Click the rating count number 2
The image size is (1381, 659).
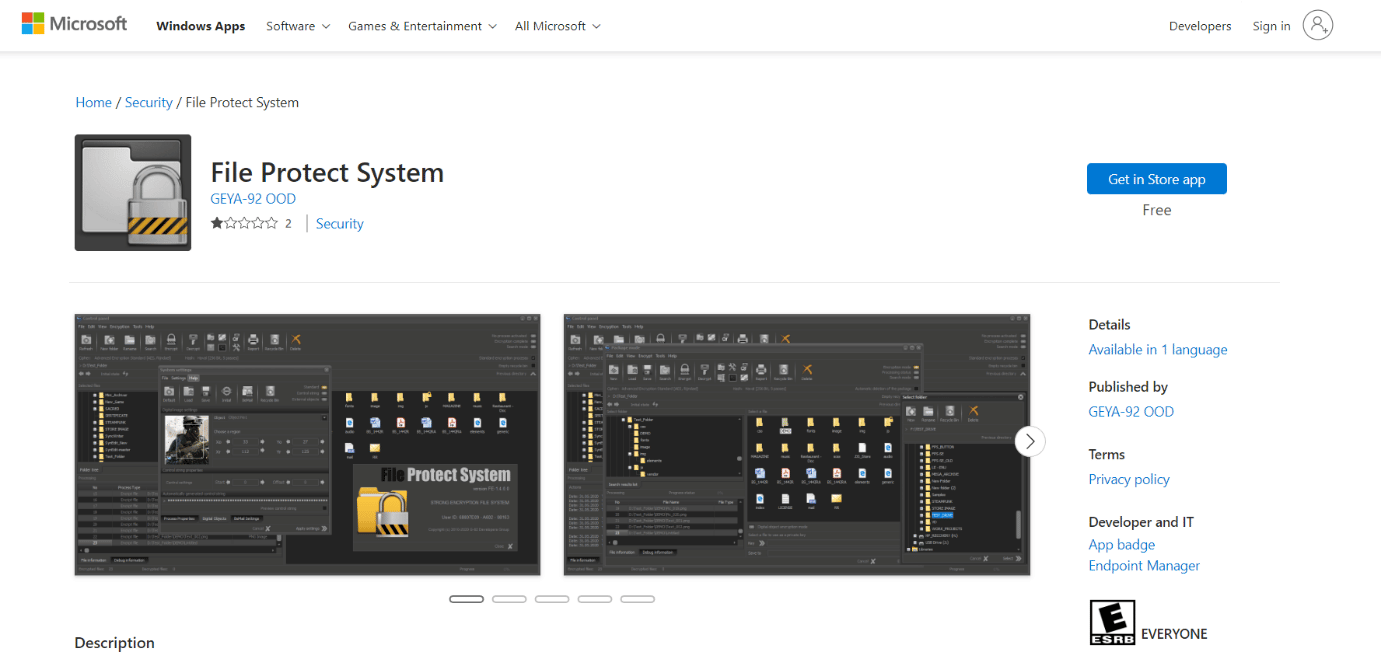(x=288, y=224)
